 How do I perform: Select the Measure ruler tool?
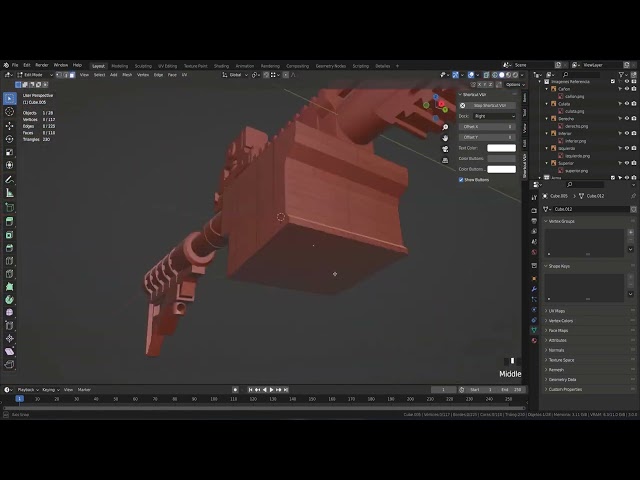10,193
